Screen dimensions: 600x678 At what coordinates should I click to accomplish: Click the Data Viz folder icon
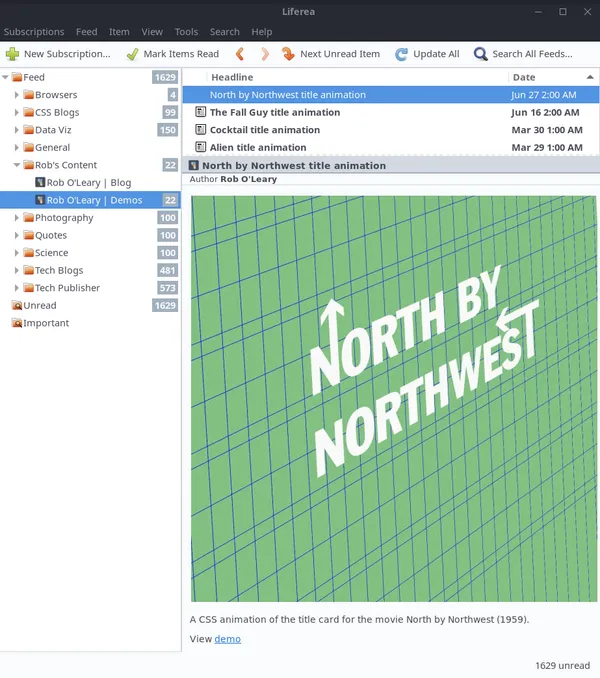point(29,130)
